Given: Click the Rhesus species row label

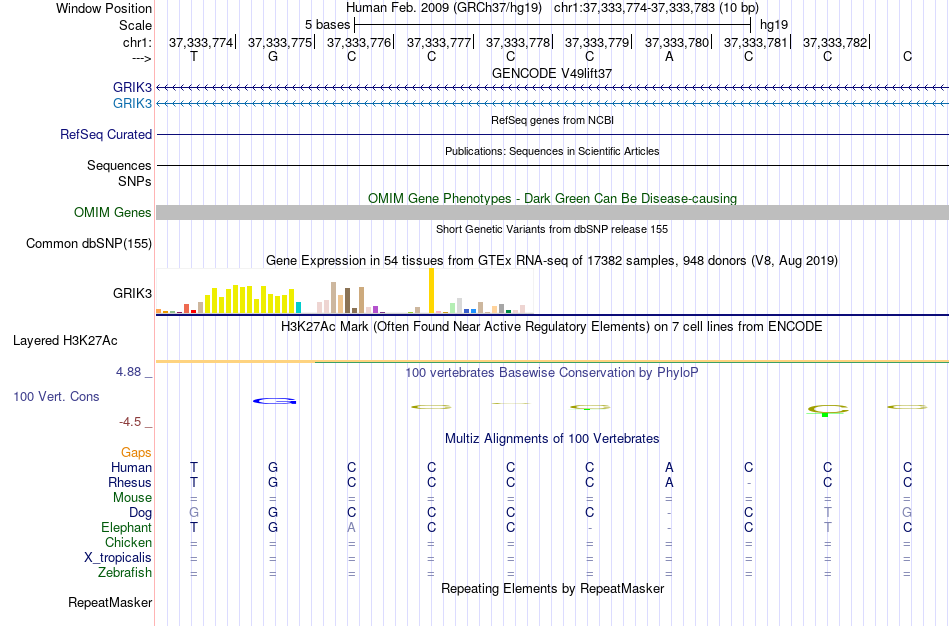Looking at the screenshot, I should coord(130,482).
